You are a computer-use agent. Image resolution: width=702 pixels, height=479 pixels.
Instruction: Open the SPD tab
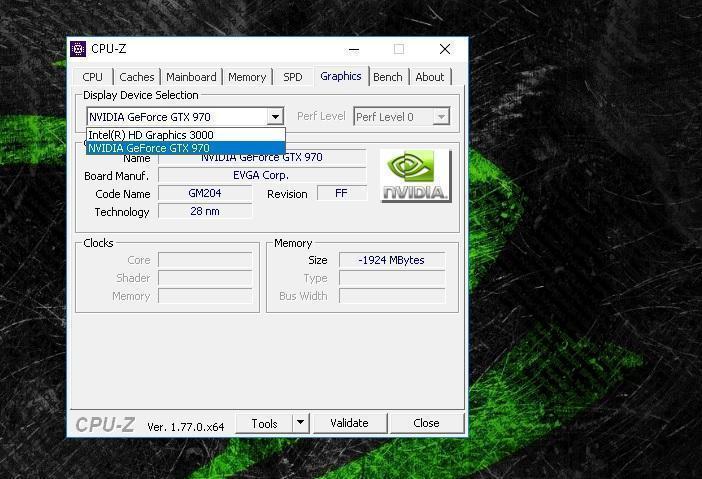293,77
